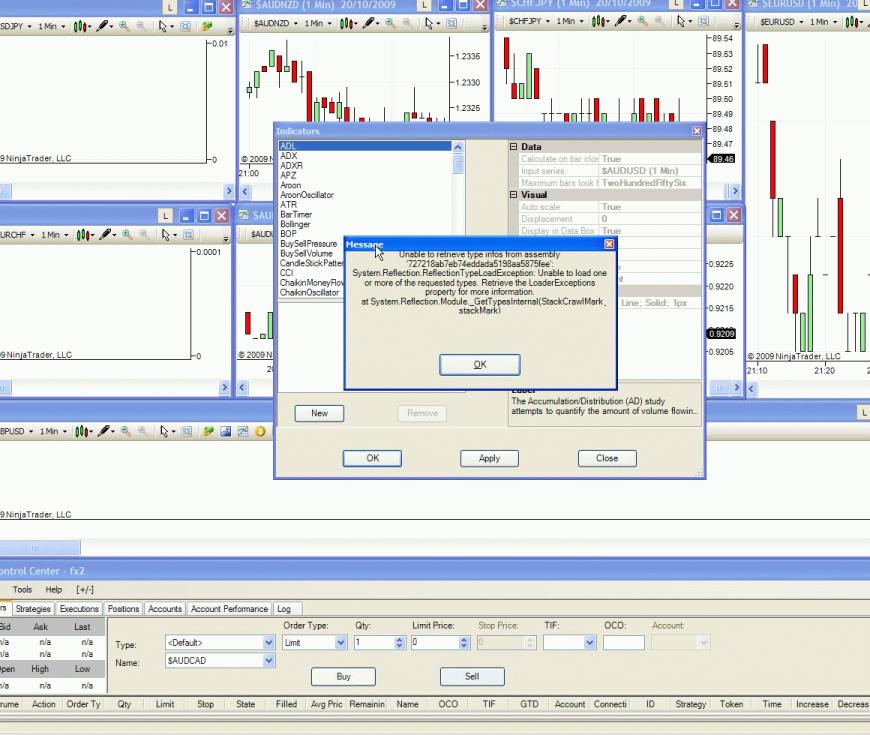The image size is (870, 735).
Task: Open $CHFJPY instrument dropdown
Action: click(x=547, y=21)
